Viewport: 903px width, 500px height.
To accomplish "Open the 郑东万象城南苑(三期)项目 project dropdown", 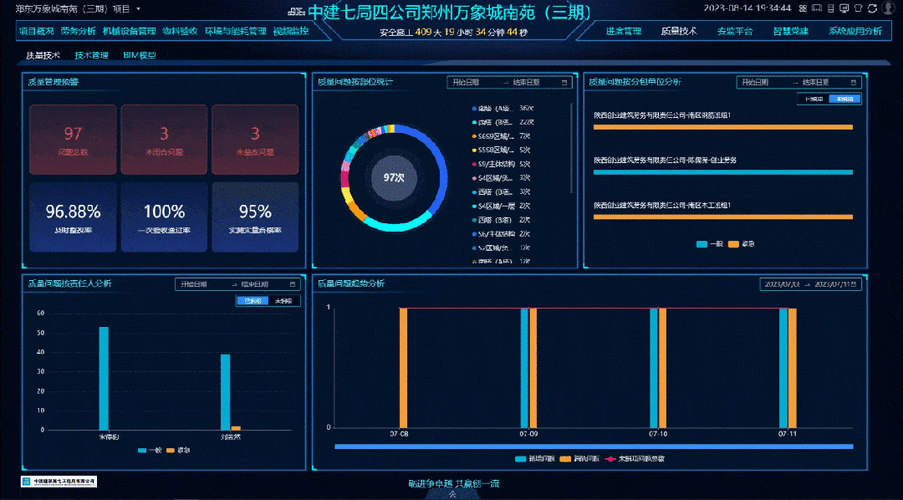I will click(x=78, y=9).
